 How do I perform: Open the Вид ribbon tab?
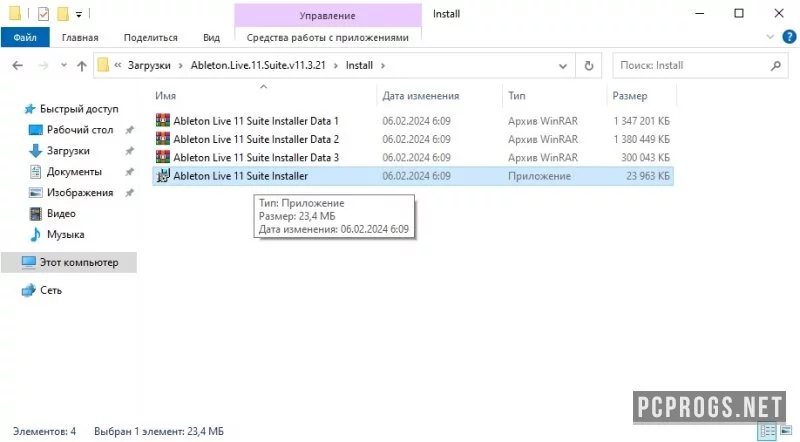(211, 37)
